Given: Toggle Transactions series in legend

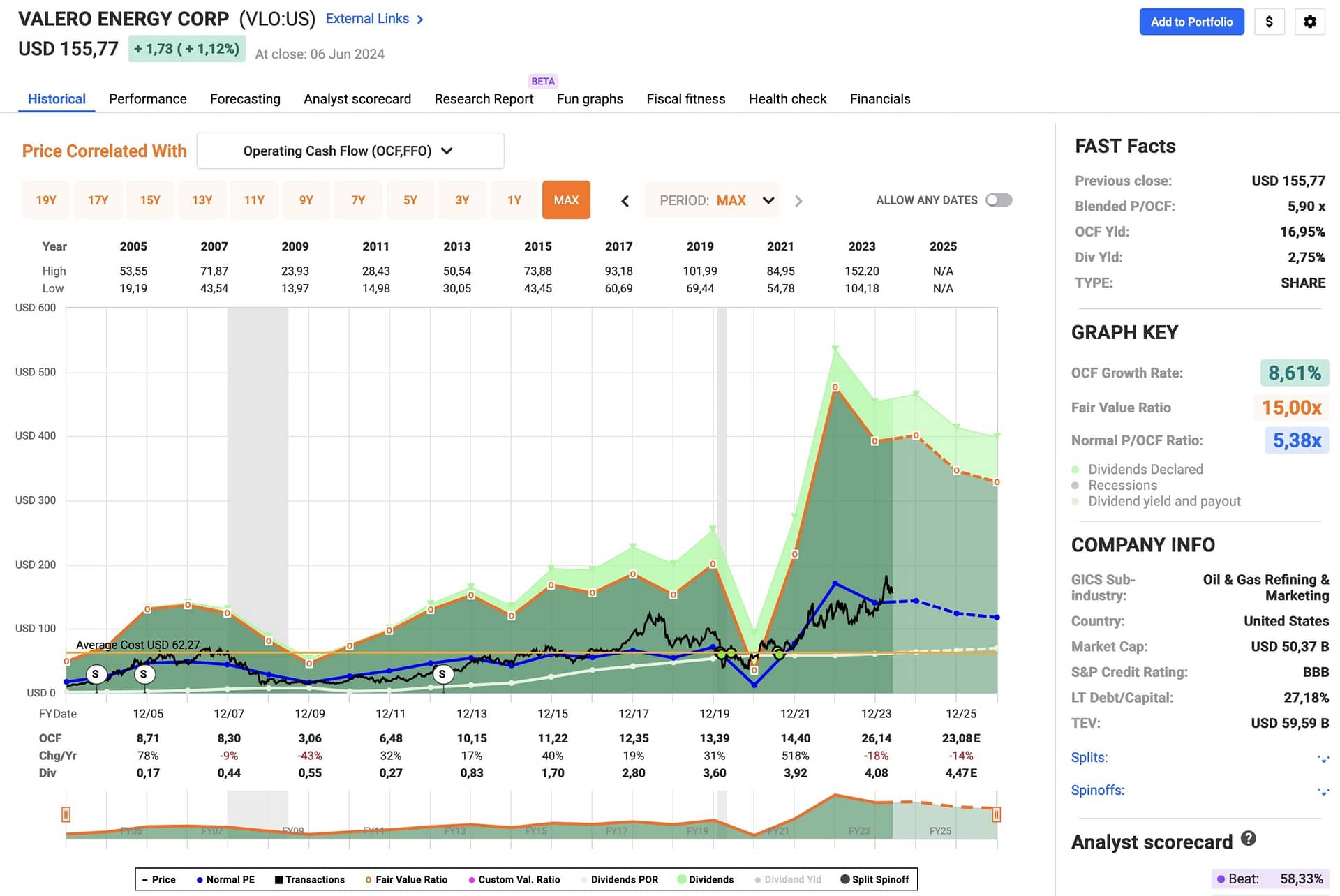Looking at the screenshot, I should (x=310, y=879).
